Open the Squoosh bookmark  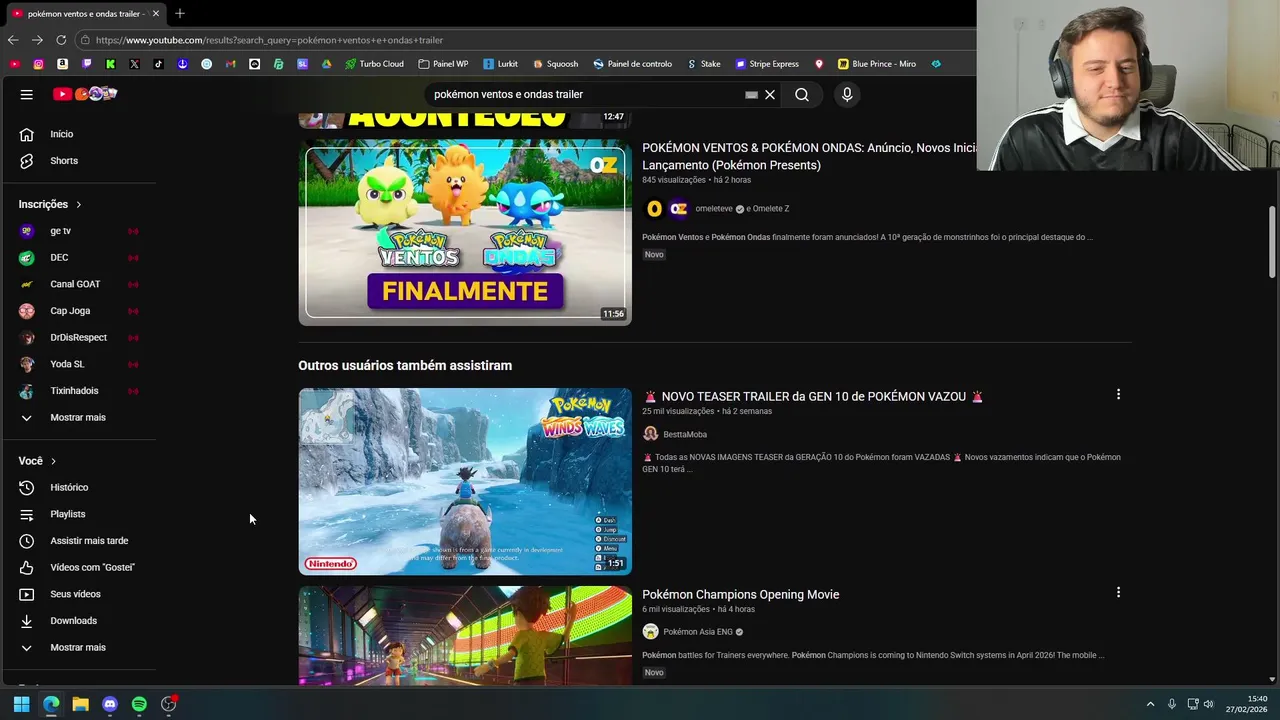(555, 64)
